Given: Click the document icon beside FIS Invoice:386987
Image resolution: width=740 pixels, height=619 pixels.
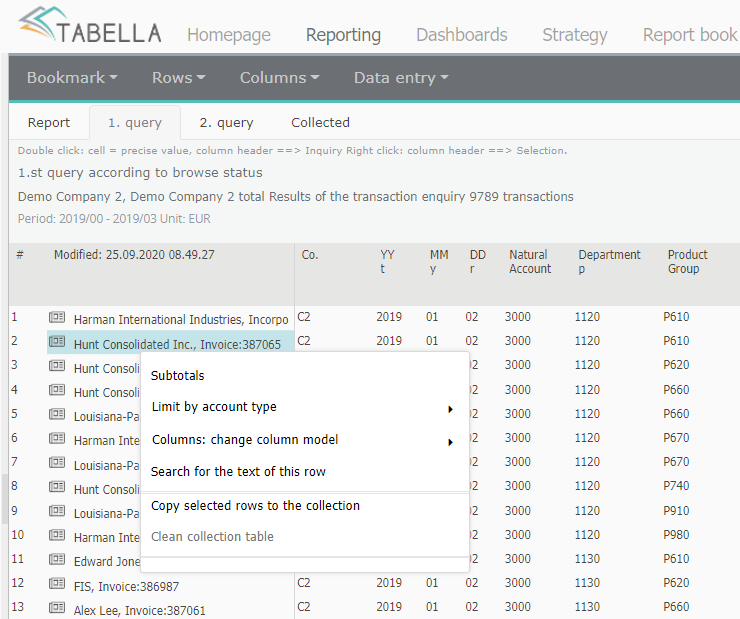Looking at the screenshot, I should [x=57, y=583].
